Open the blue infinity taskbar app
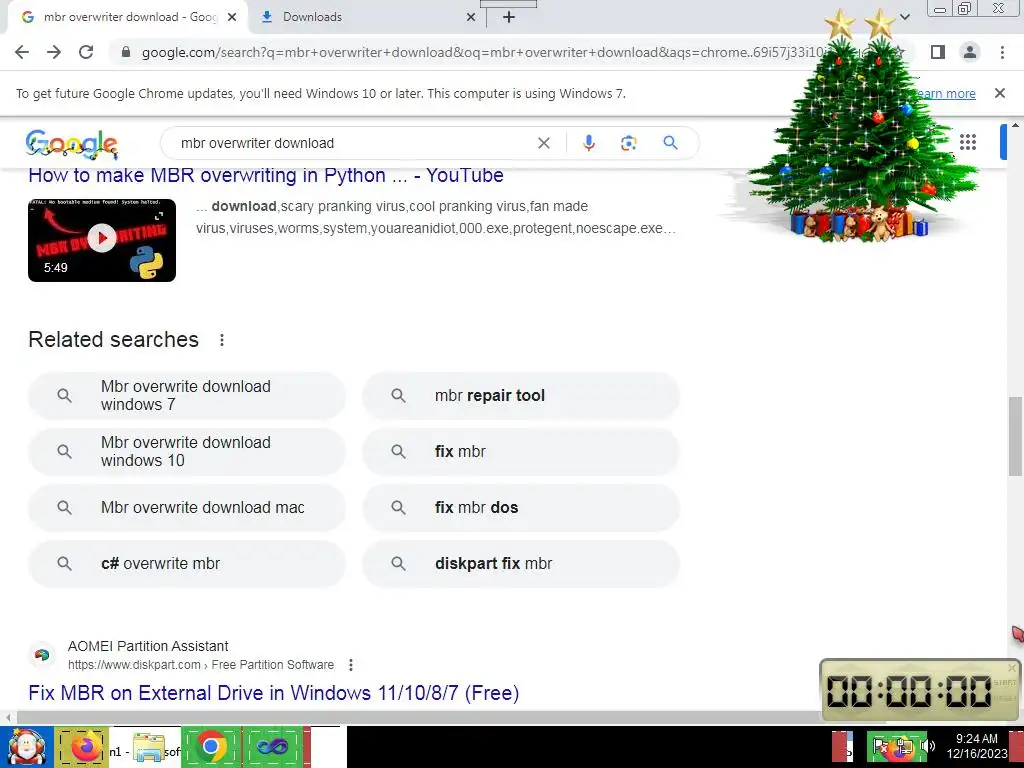1024x768 pixels. click(272, 746)
